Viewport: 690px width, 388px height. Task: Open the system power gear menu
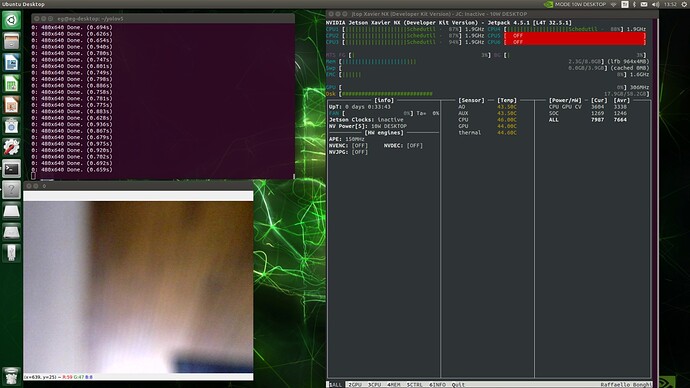pyautogui.click(x=684, y=4)
